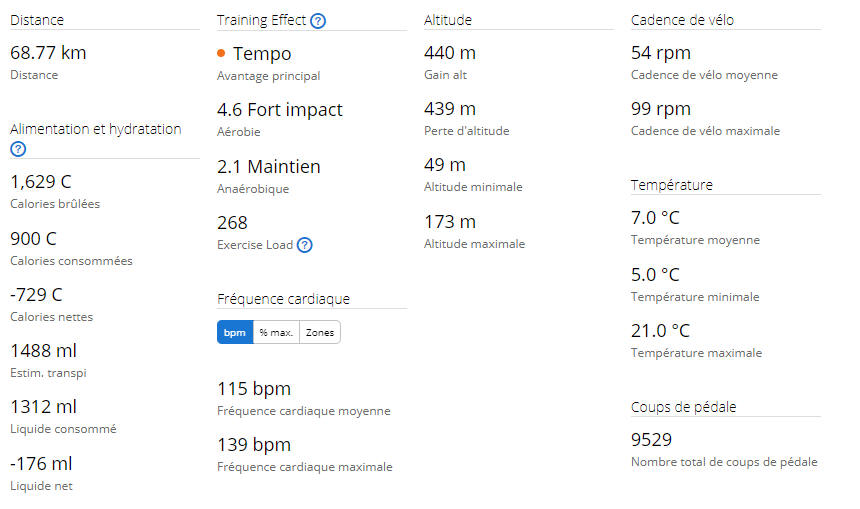Screen dimensions: 860x509
Task: Open the Training Effect help icon
Action: [x=318, y=21]
